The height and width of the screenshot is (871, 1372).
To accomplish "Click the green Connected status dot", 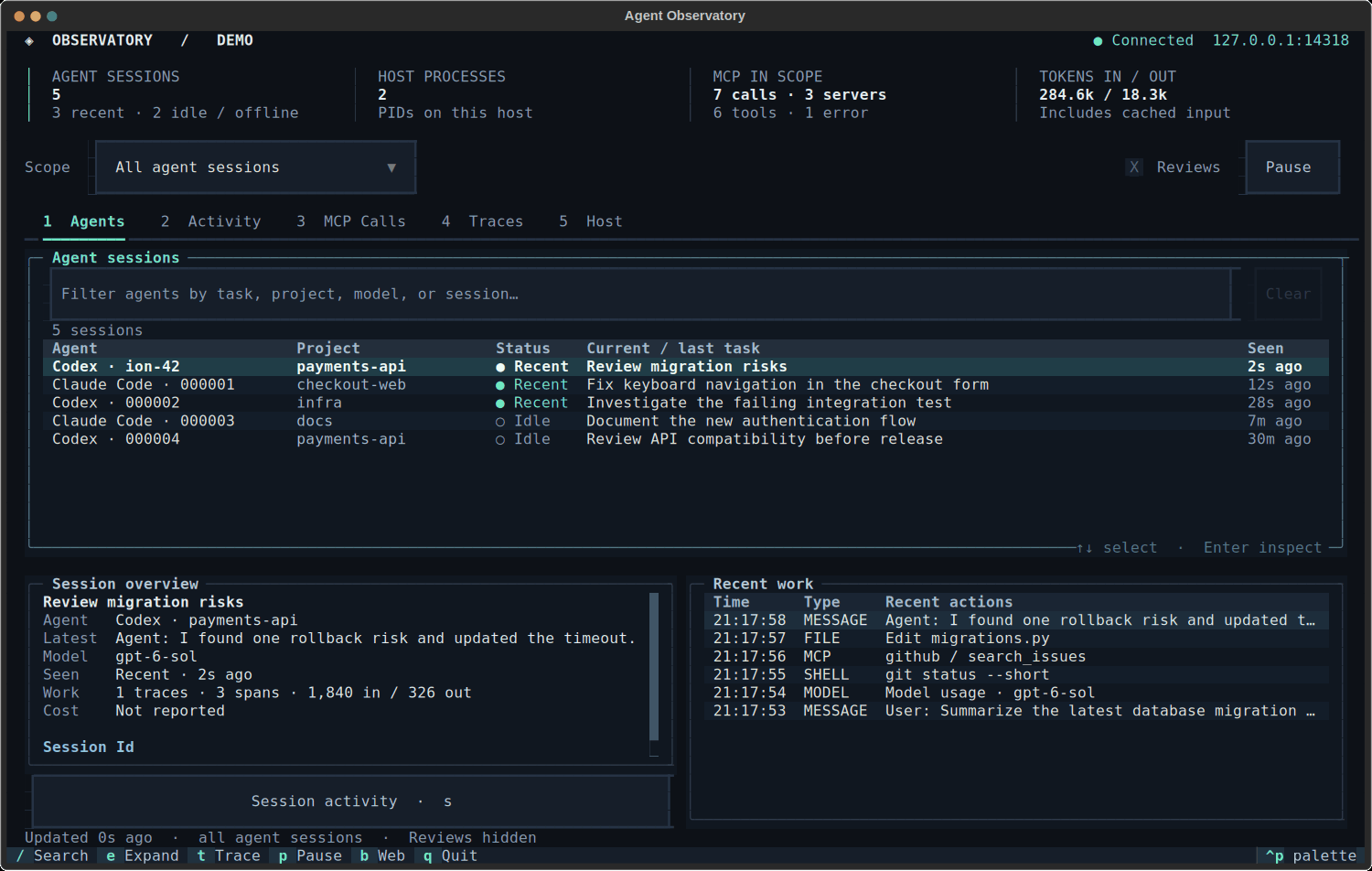I will (1098, 41).
